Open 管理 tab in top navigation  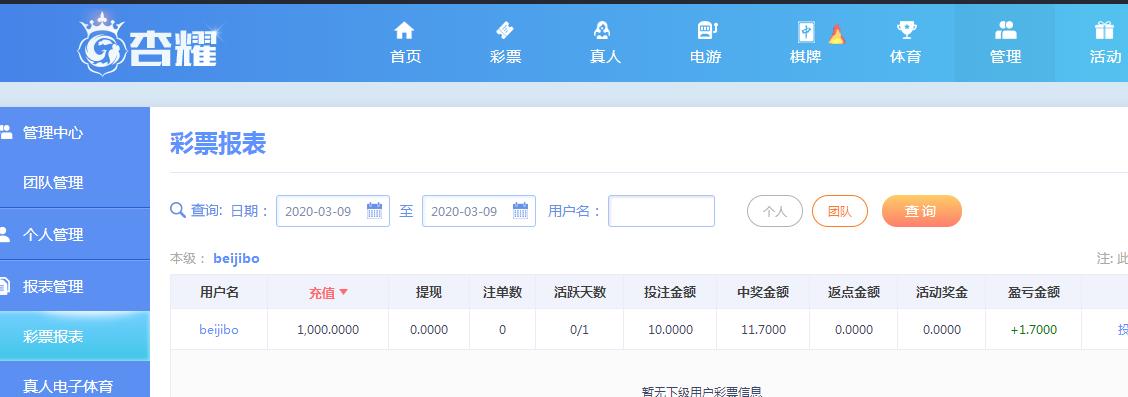1005,42
